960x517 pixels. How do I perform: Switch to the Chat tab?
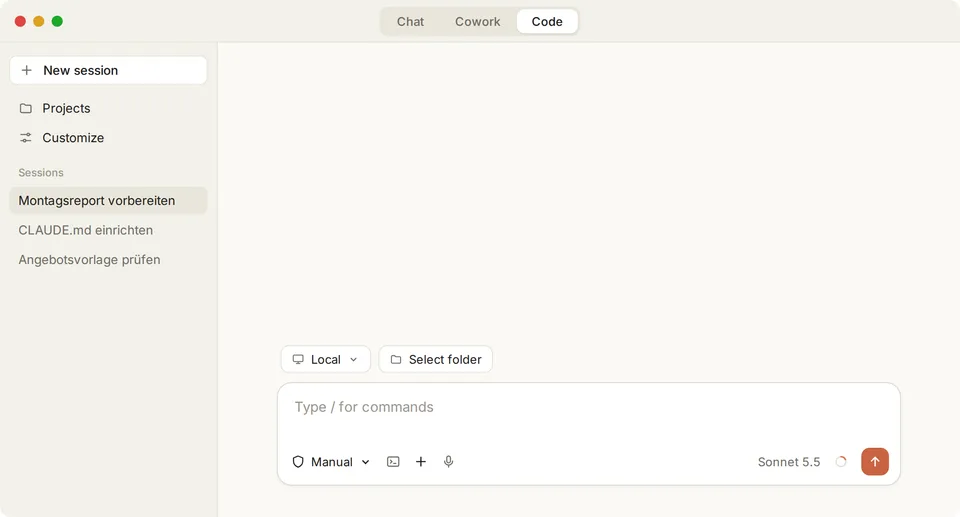point(410,21)
